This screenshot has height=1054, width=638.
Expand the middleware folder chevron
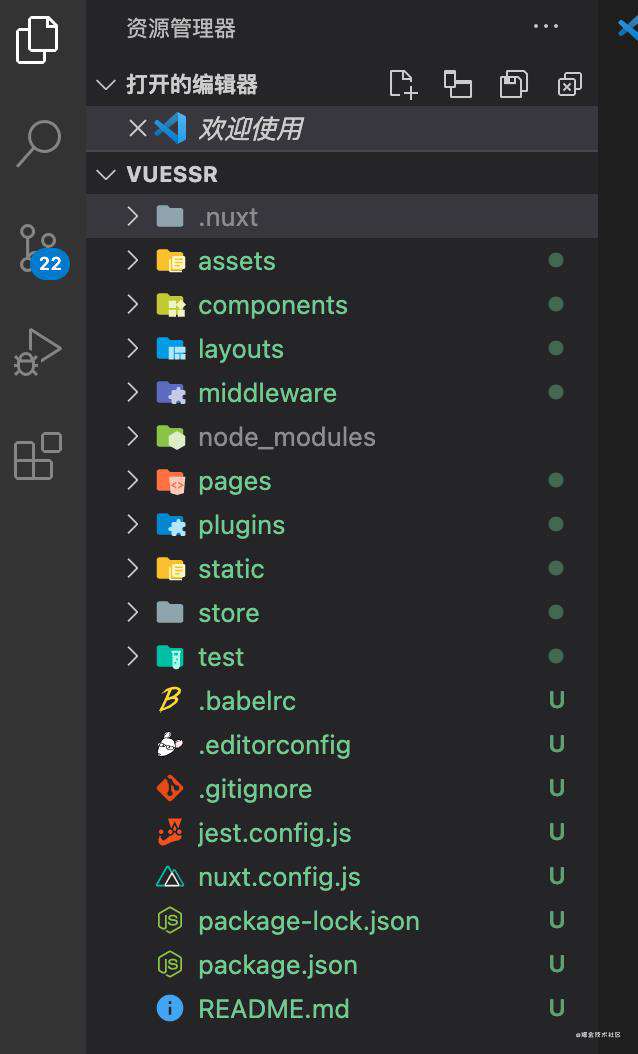tap(133, 393)
